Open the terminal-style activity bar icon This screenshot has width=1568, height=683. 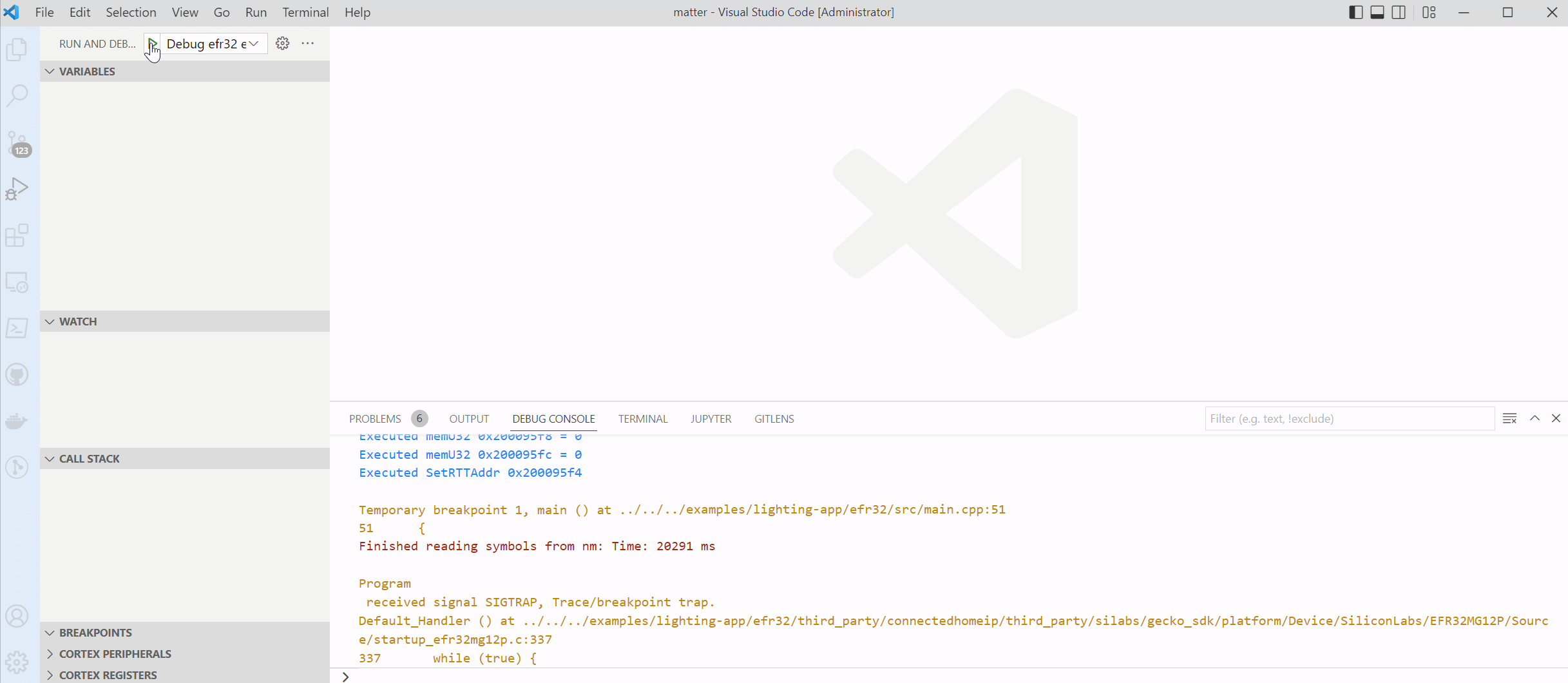coord(17,328)
